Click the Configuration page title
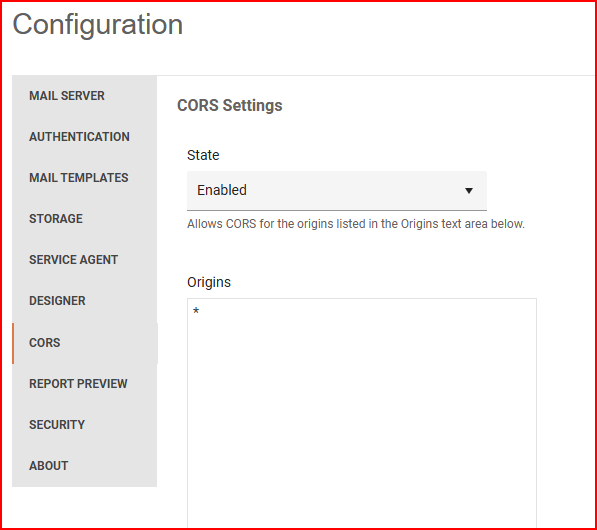597x530 pixels. point(98,25)
